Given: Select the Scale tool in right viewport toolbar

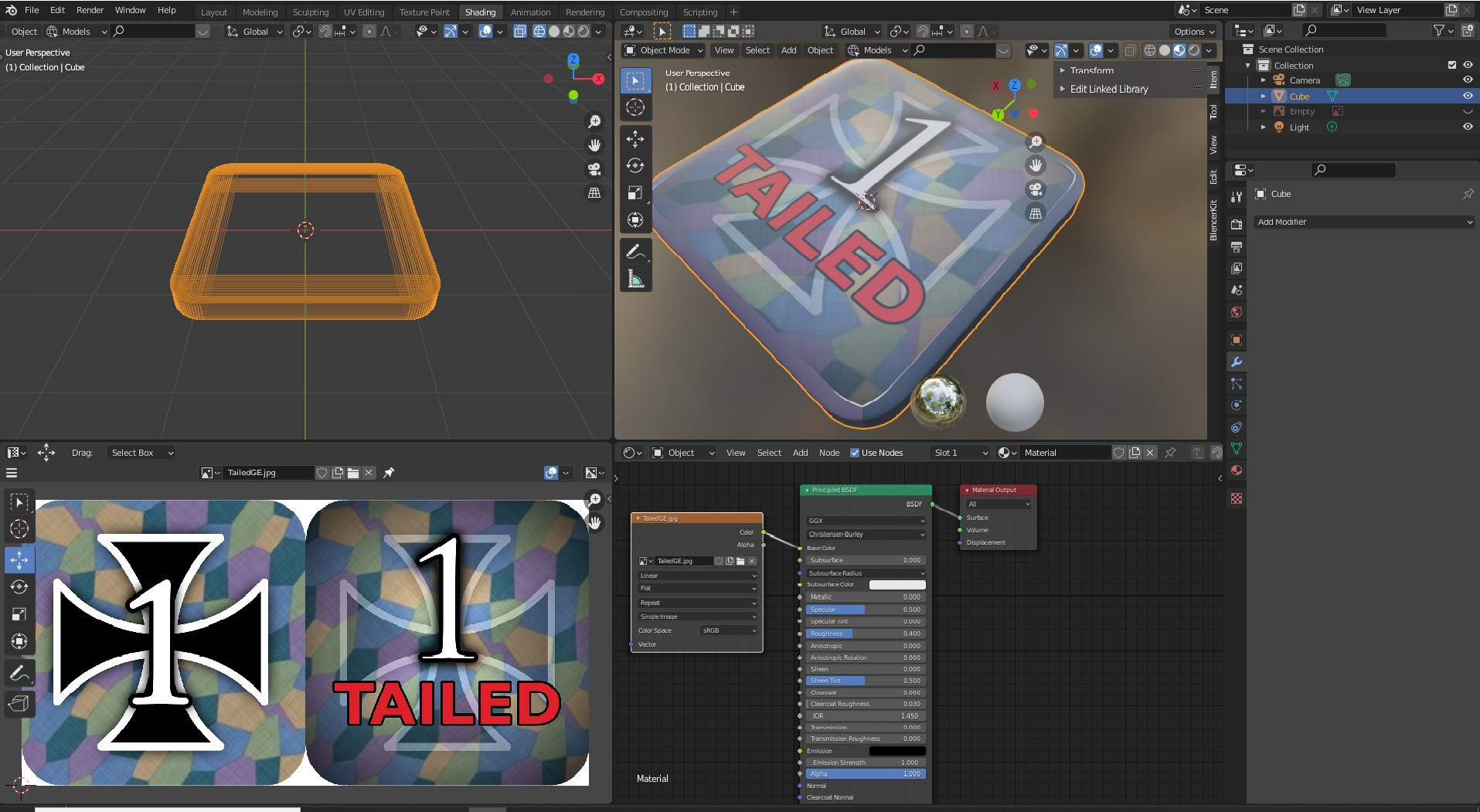Looking at the screenshot, I should click(635, 192).
